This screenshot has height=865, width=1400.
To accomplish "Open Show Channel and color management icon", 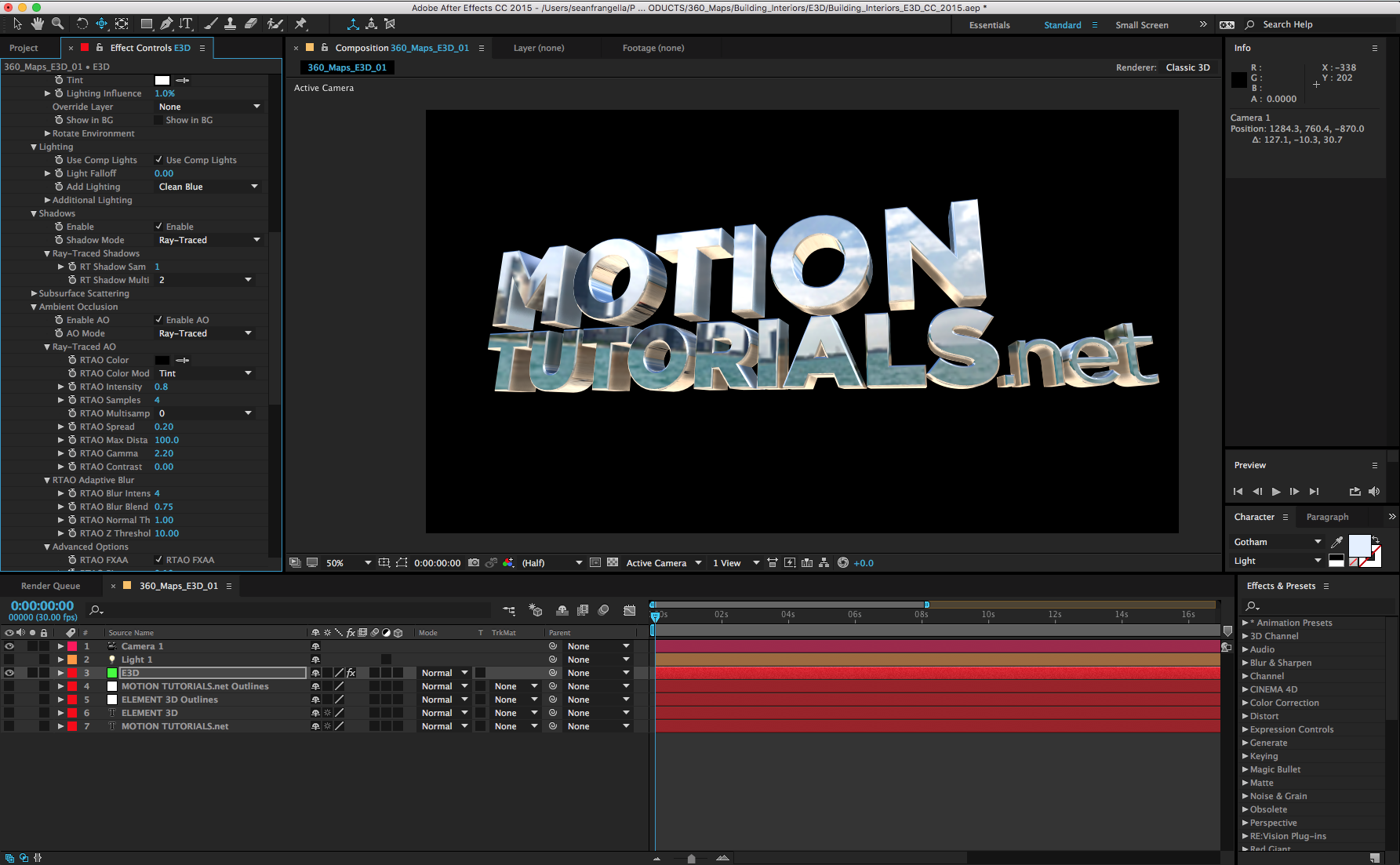I will point(508,563).
